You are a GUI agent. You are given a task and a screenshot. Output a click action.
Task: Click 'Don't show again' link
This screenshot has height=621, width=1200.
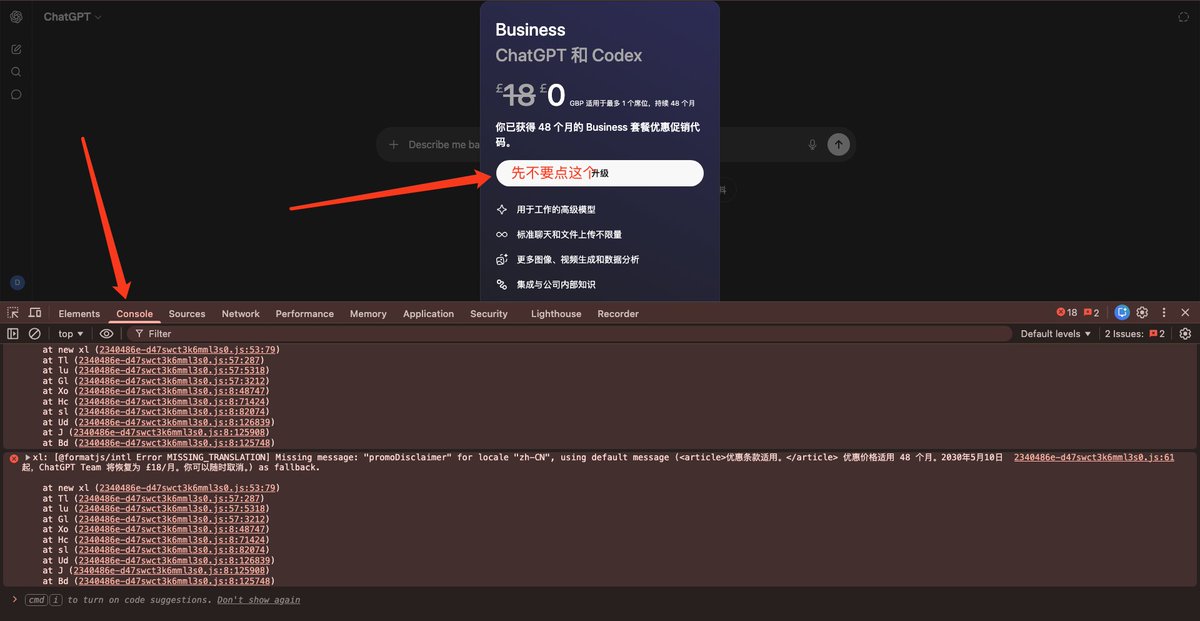258,600
